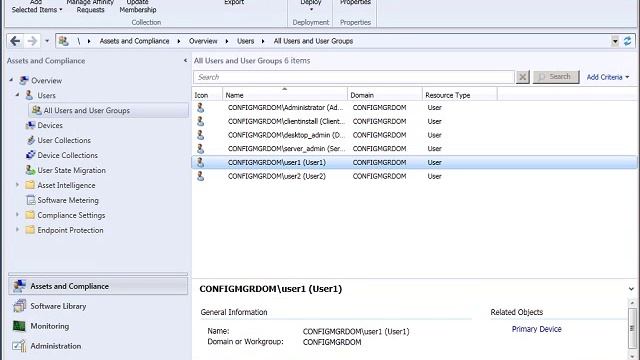Click the Endpoint Protection folder icon

[30, 230]
